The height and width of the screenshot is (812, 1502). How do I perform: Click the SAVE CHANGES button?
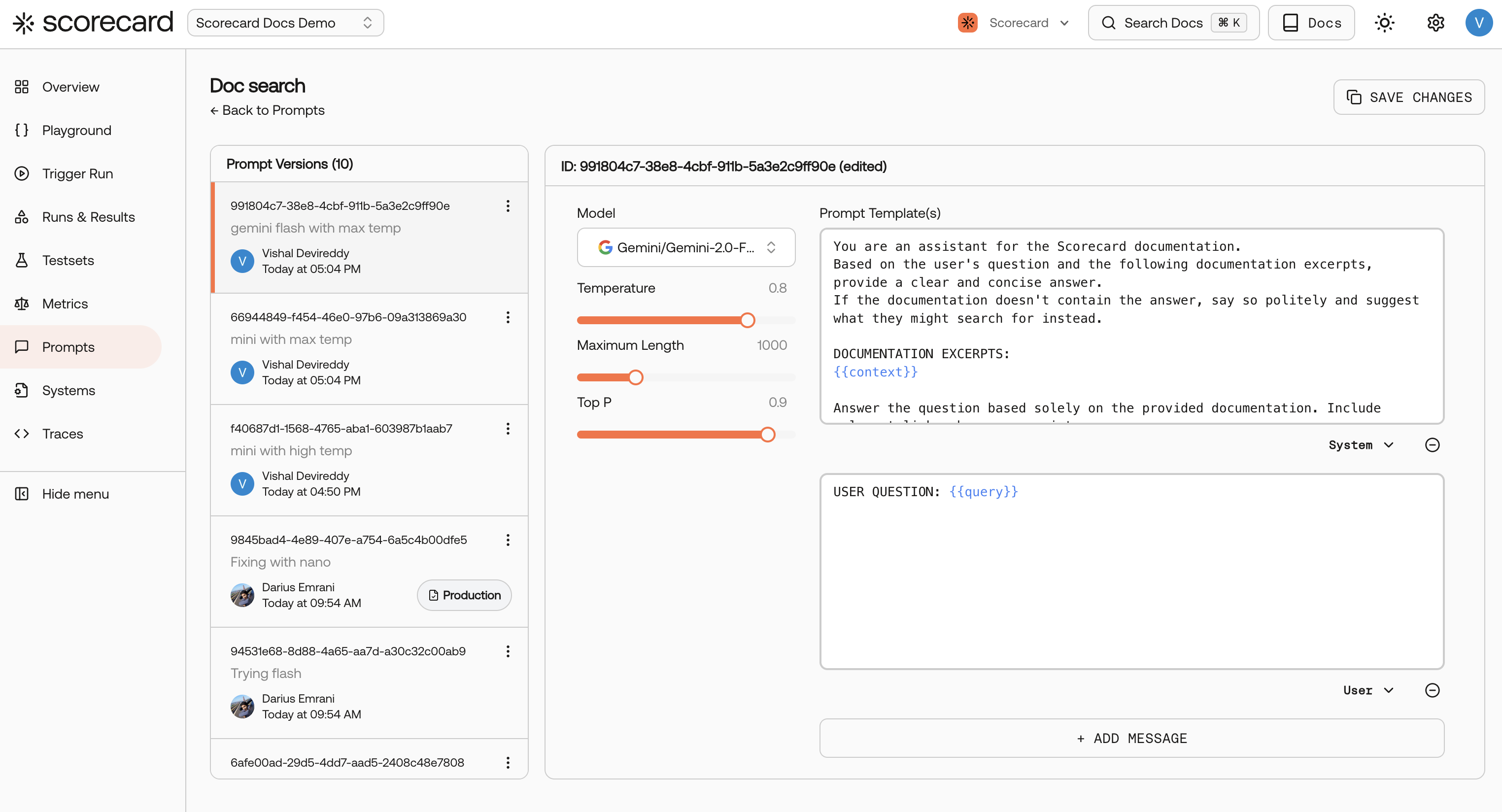[1409, 97]
